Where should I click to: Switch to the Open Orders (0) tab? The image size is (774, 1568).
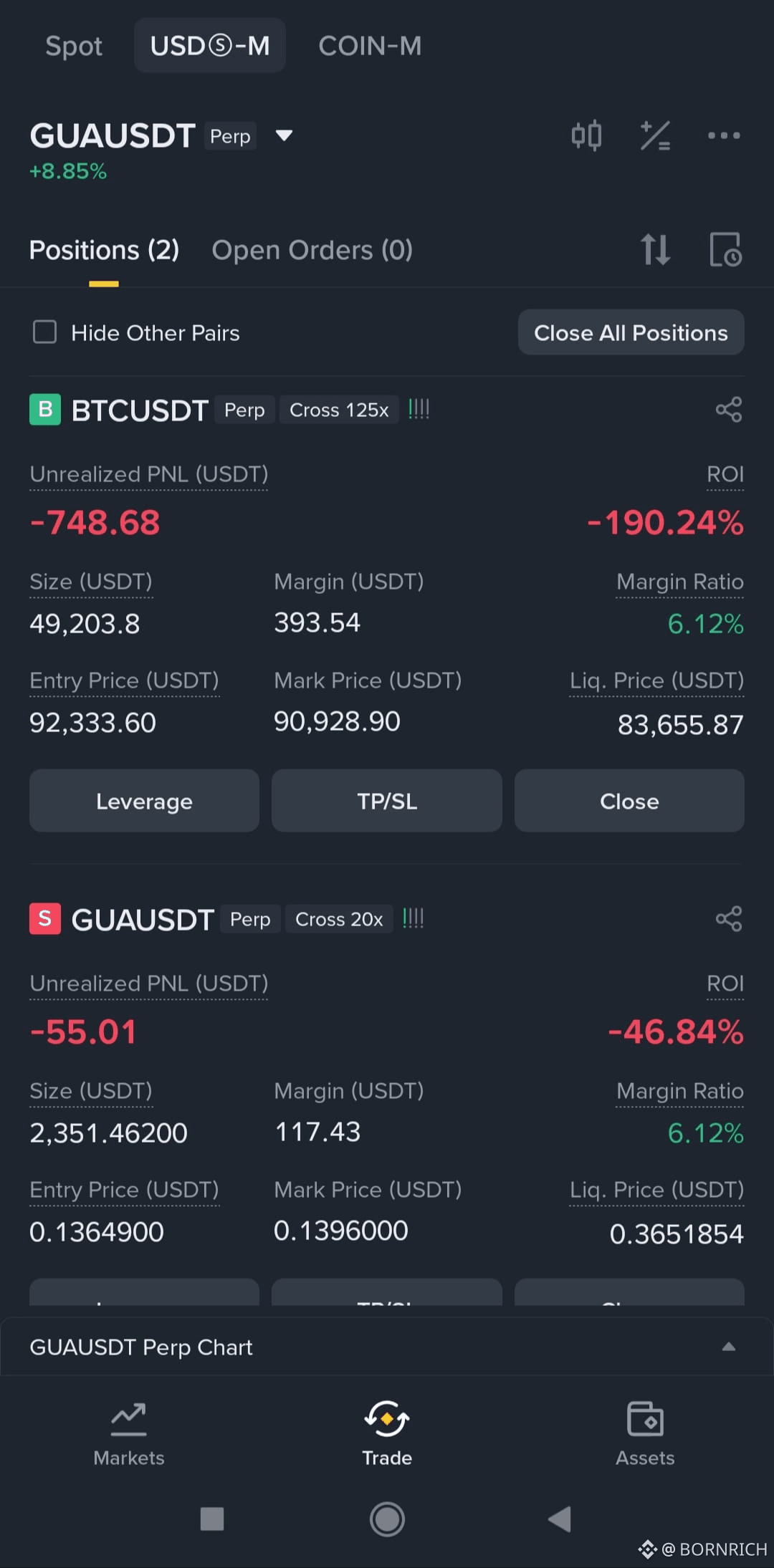312,250
